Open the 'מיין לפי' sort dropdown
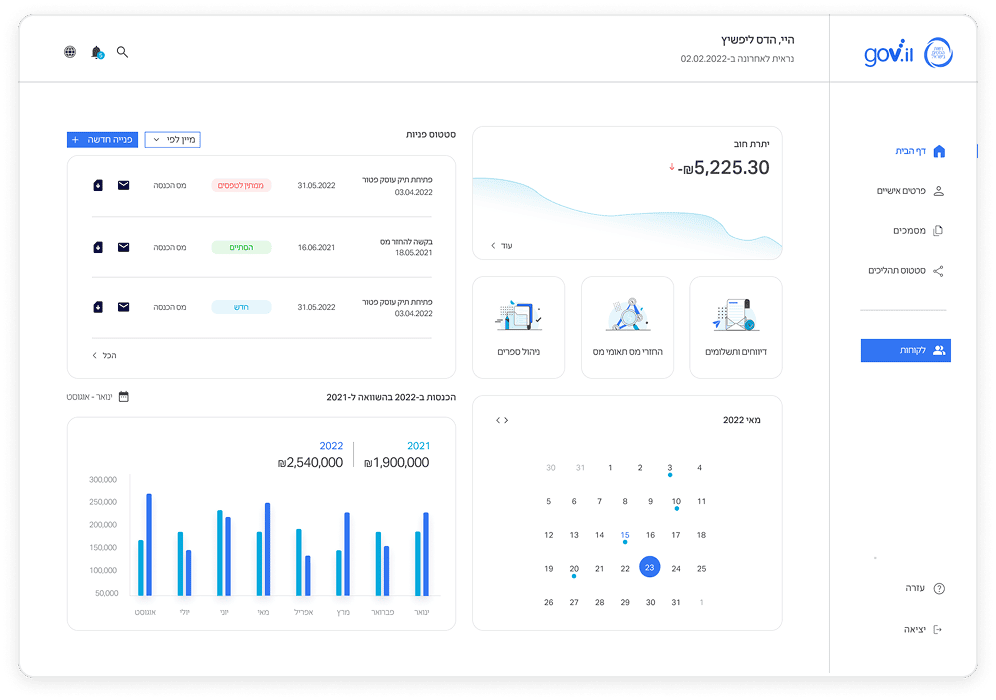The image size is (996, 700). pos(173,140)
